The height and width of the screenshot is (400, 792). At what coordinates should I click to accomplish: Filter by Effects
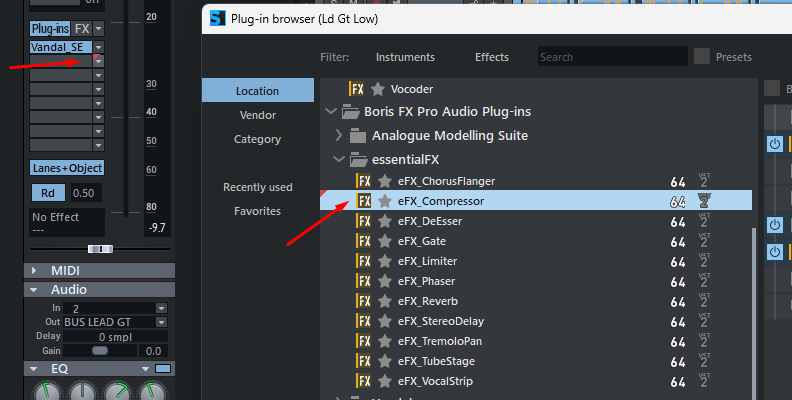click(491, 57)
